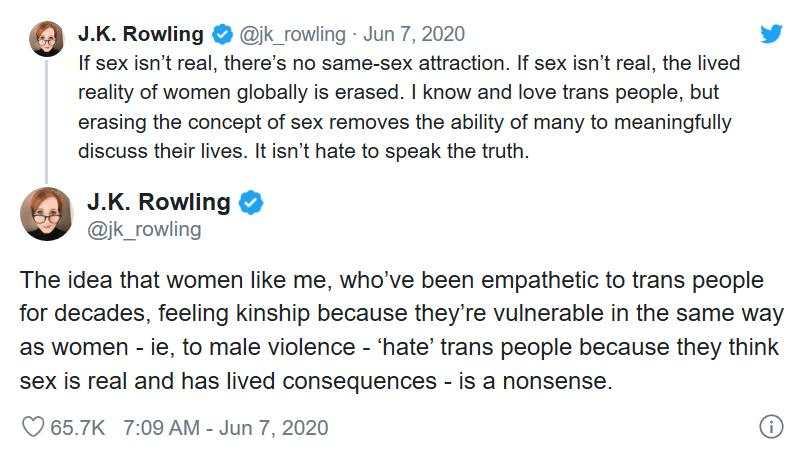Click the @jk_rowling handle in parent tweet header
The width and height of the screenshot is (810, 450).
click(292, 35)
